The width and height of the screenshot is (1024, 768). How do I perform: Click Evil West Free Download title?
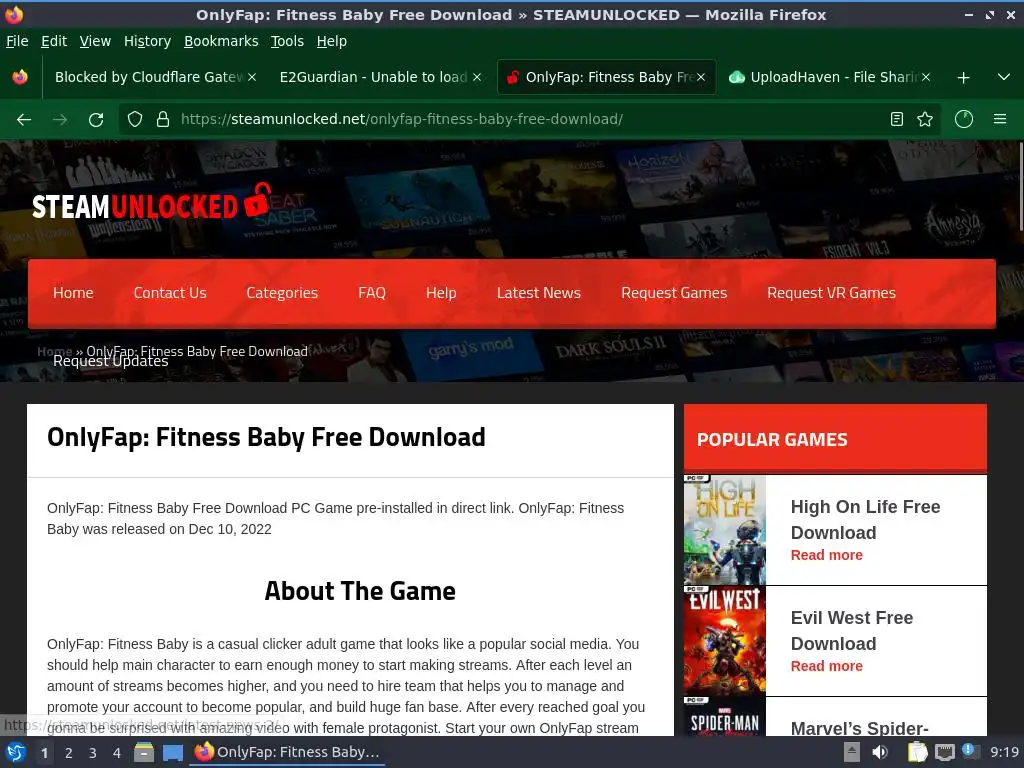pyautogui.click(x=852, y=631)
